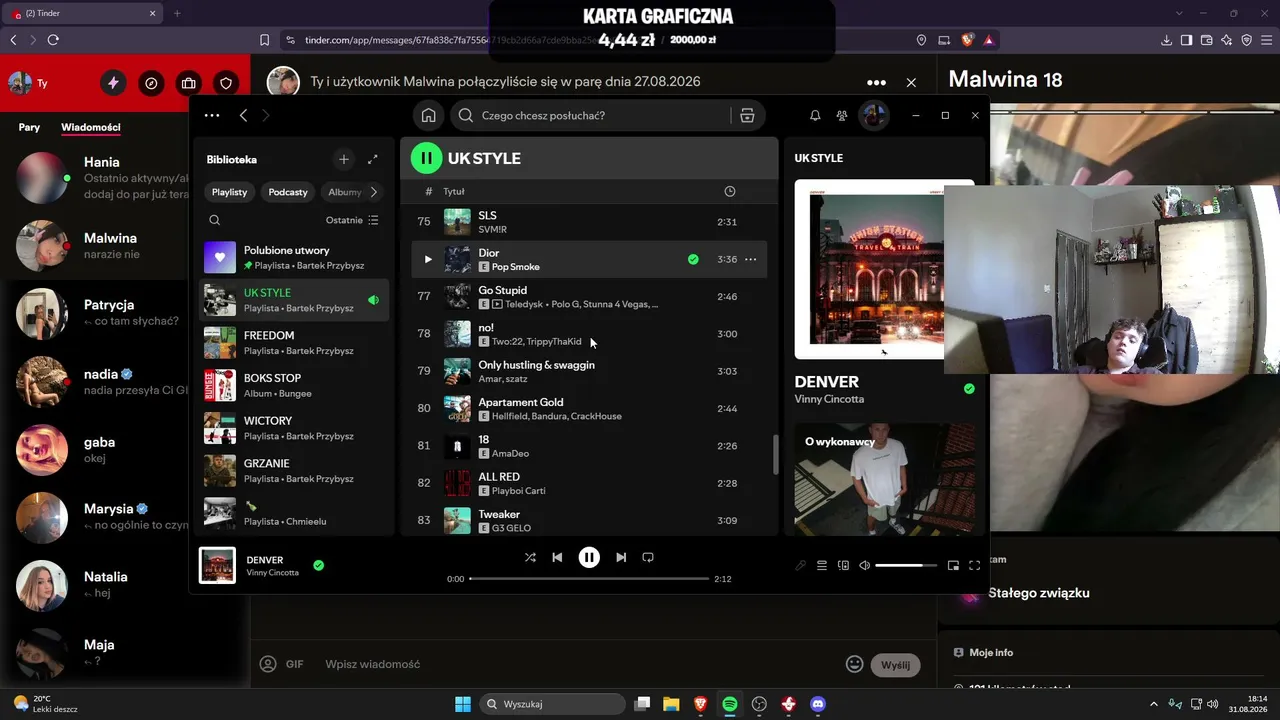Screen dimensions: 1280x720
Task: Open the Spotify play queue
Action: click(822, 565)
